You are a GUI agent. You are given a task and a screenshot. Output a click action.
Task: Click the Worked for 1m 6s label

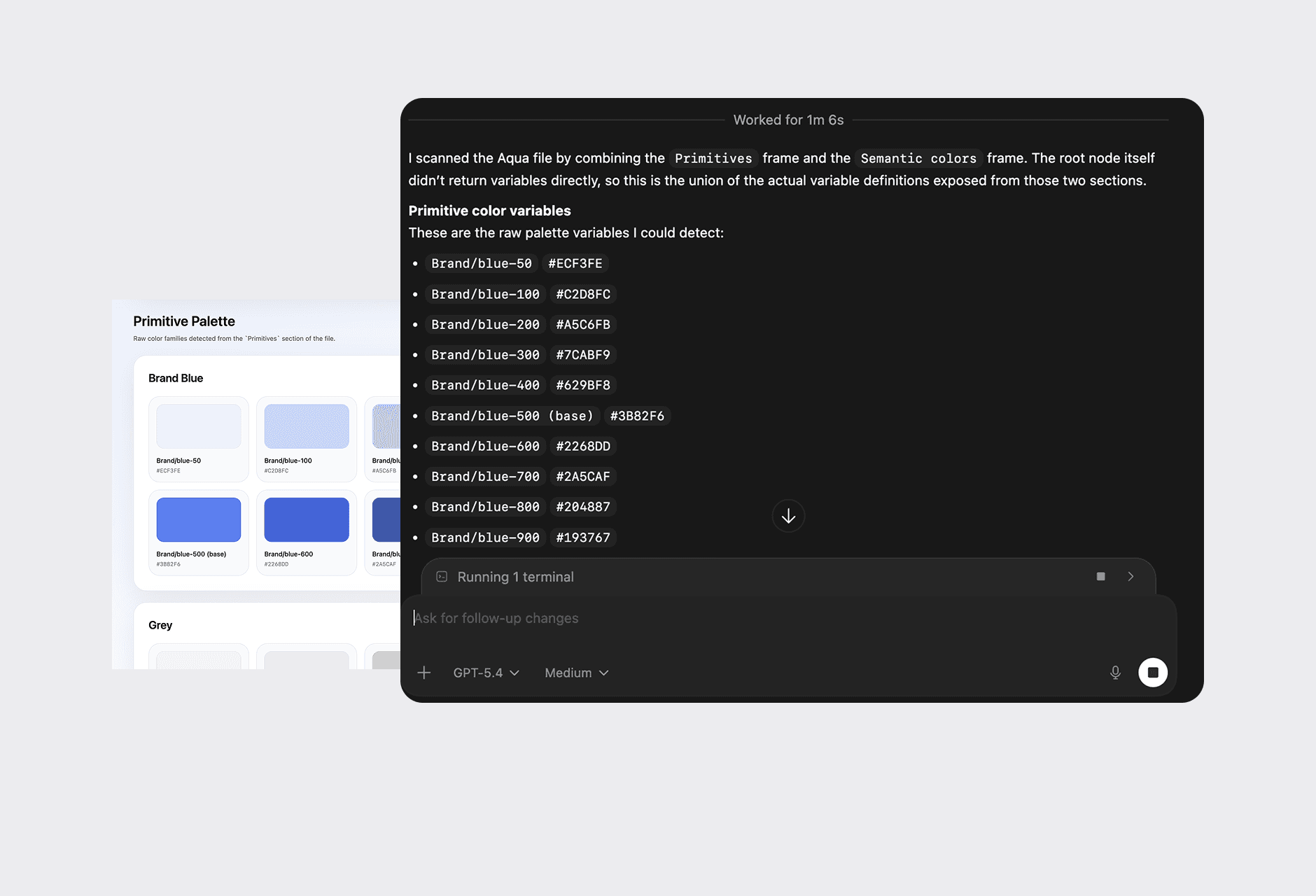[788, 120]
